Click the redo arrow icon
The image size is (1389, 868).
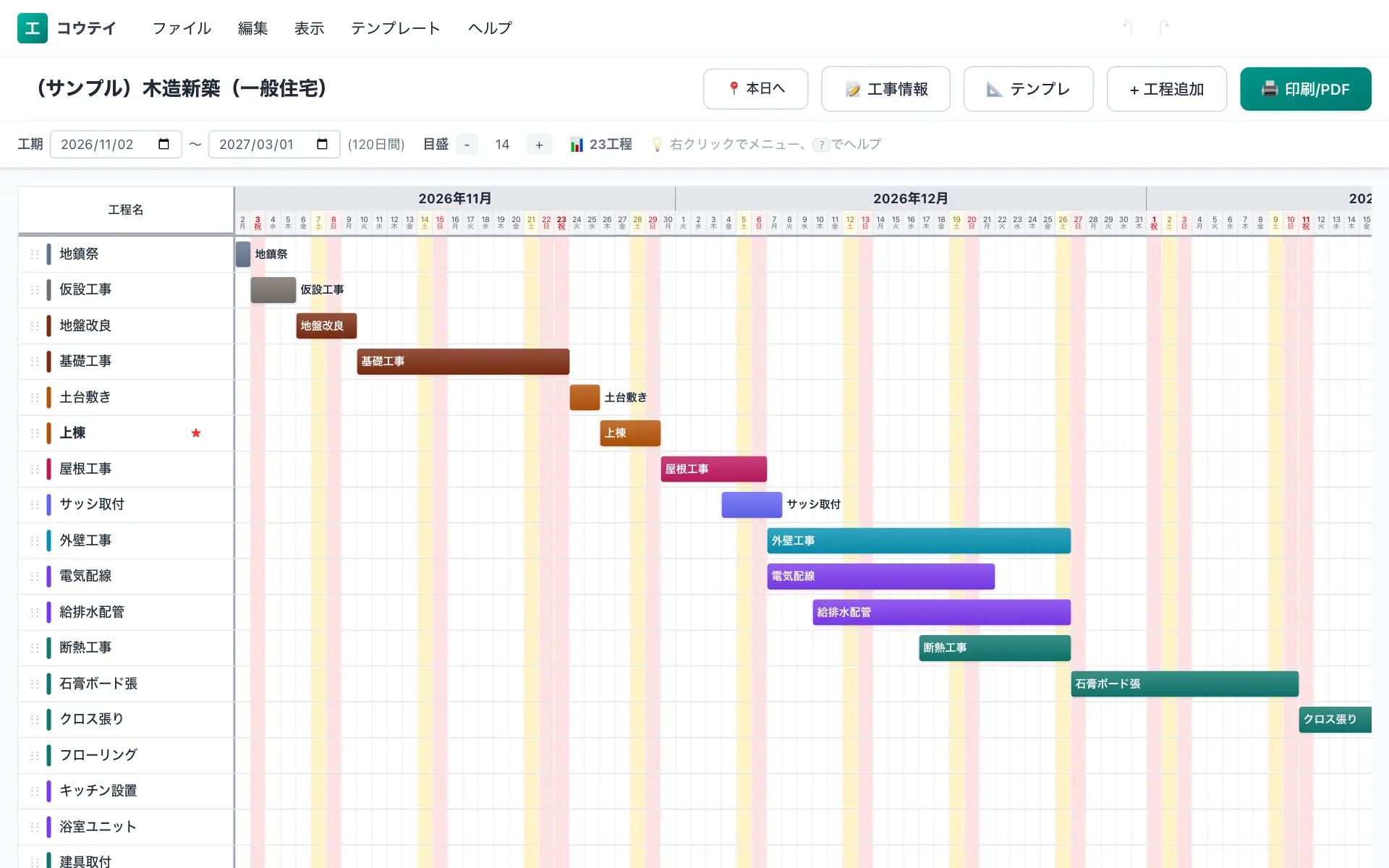pos(1164,27)
